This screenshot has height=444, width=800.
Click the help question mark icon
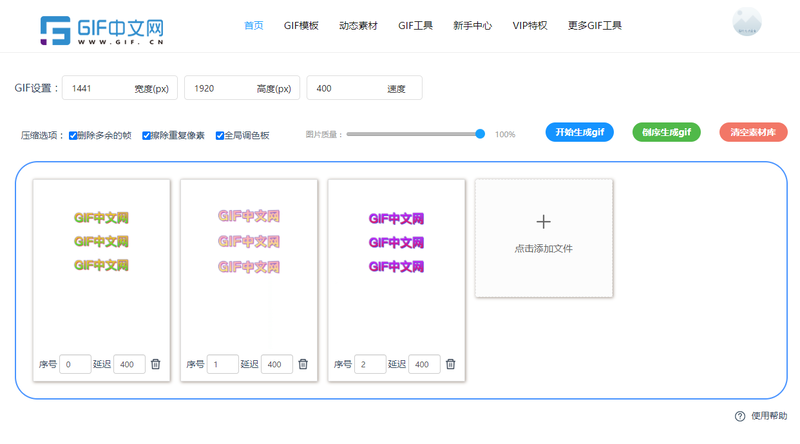click(740, 416)
